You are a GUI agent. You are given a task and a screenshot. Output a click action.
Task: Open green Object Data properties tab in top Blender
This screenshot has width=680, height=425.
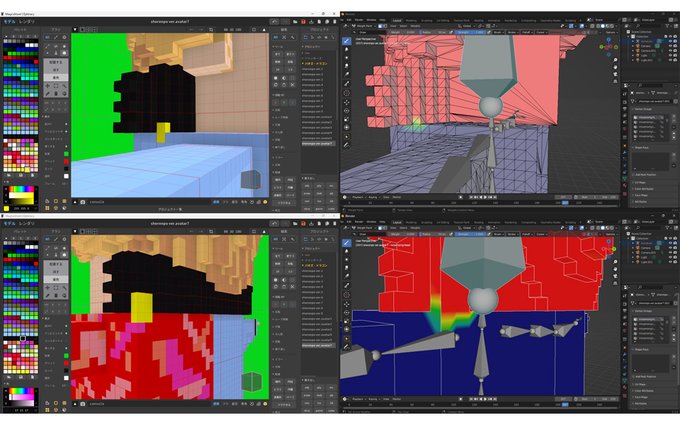click(x=625, y=178)
